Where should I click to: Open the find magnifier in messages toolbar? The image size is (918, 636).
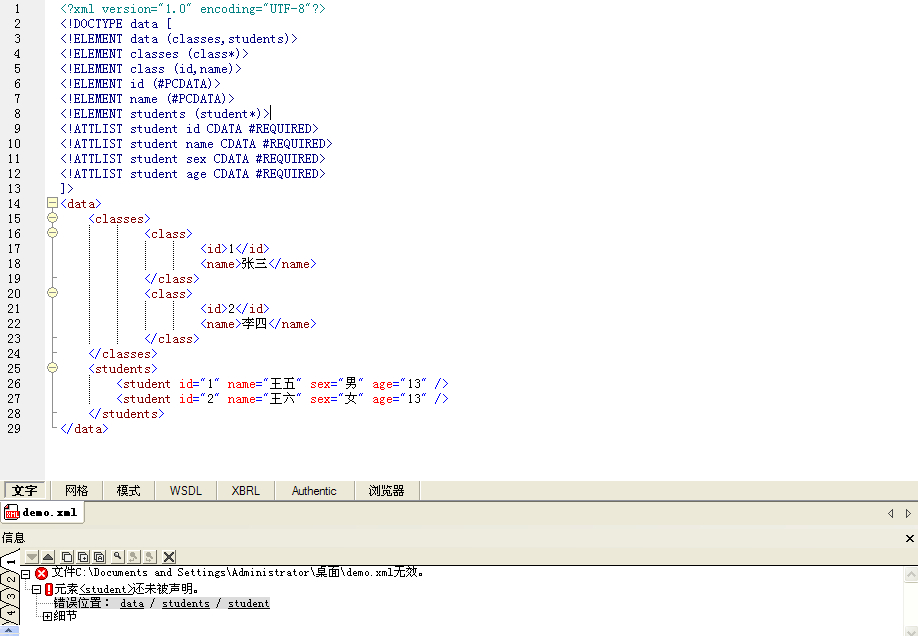coord(118,557)
